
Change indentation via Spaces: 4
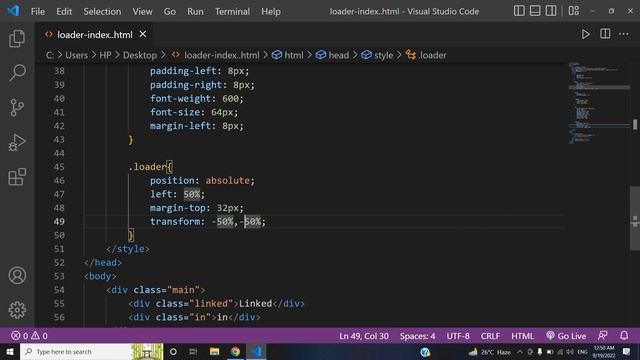tap(417, 336)
